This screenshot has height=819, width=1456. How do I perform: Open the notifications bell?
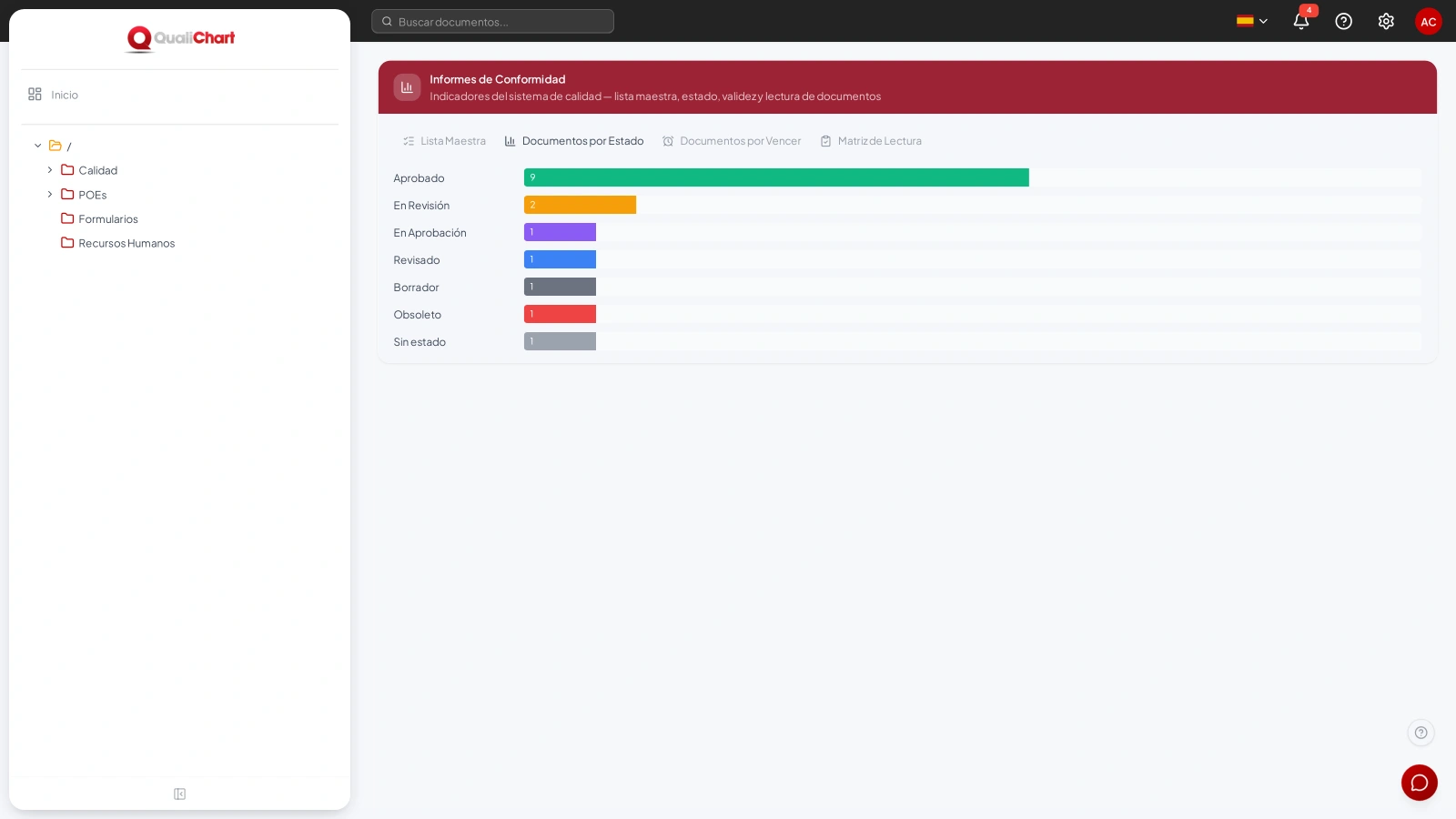pos(1301,21)
